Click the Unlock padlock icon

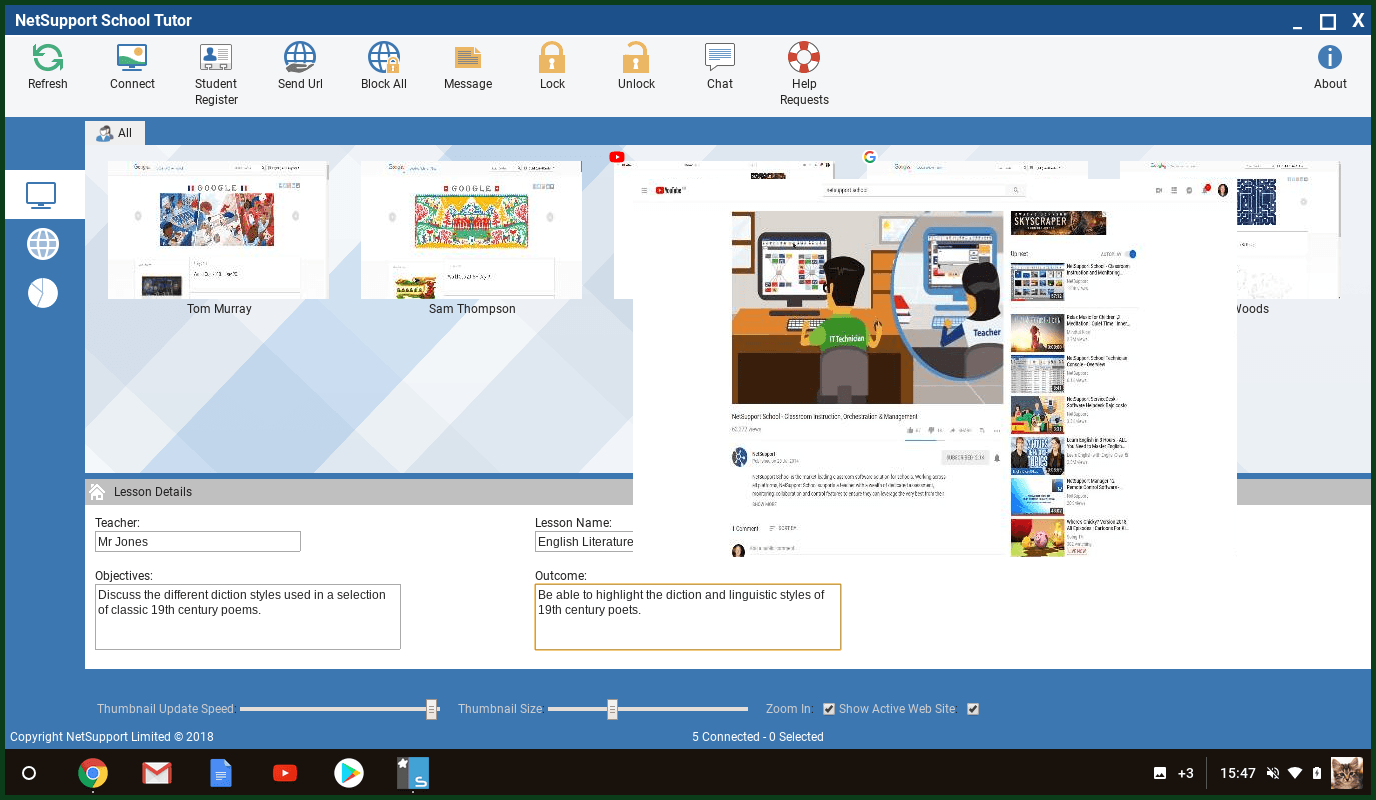(x=636, y=58)
